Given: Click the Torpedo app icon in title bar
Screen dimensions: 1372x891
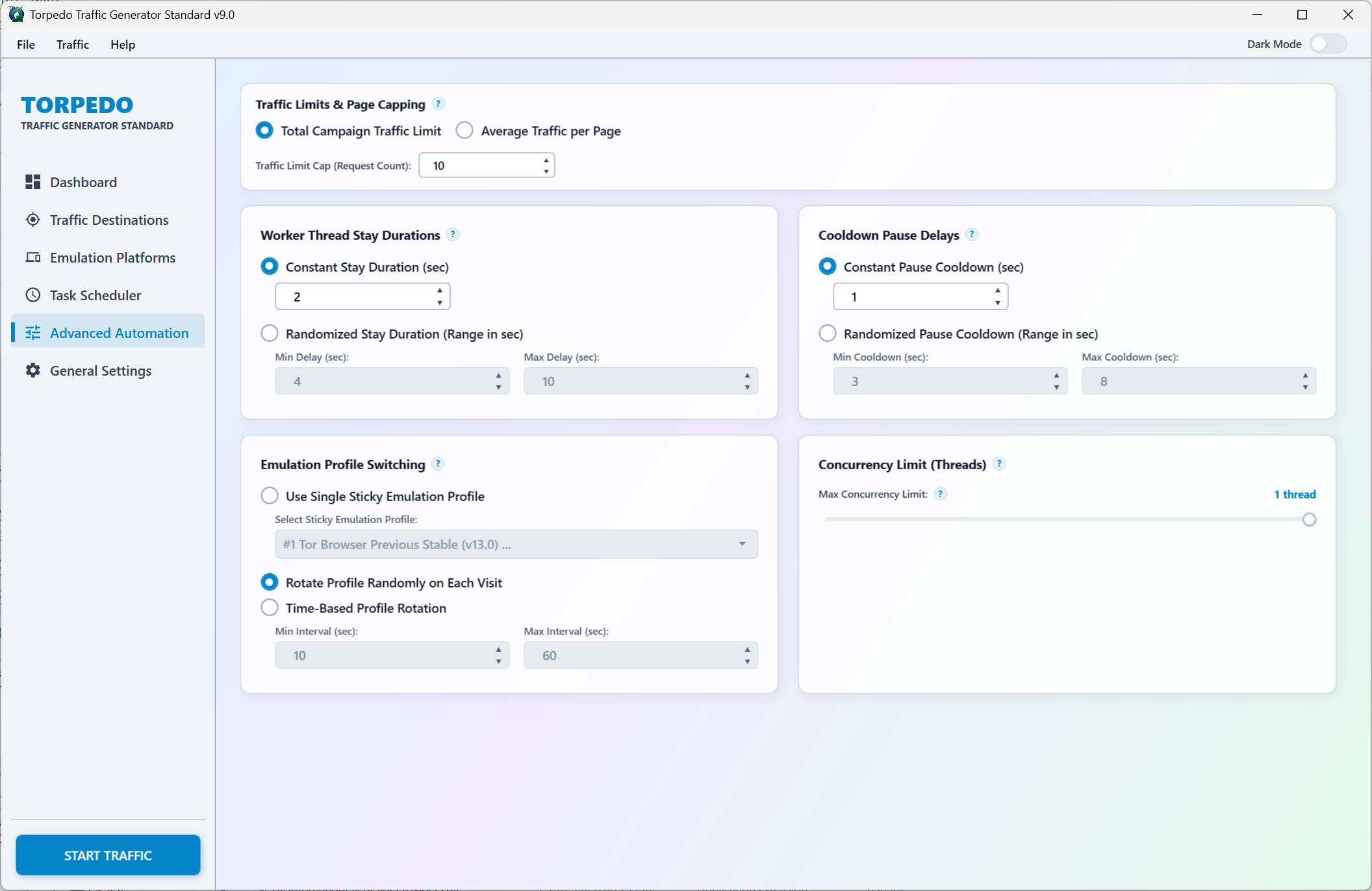Looking at the screenshot, I should pyautogui.click(x=16, y=14).
